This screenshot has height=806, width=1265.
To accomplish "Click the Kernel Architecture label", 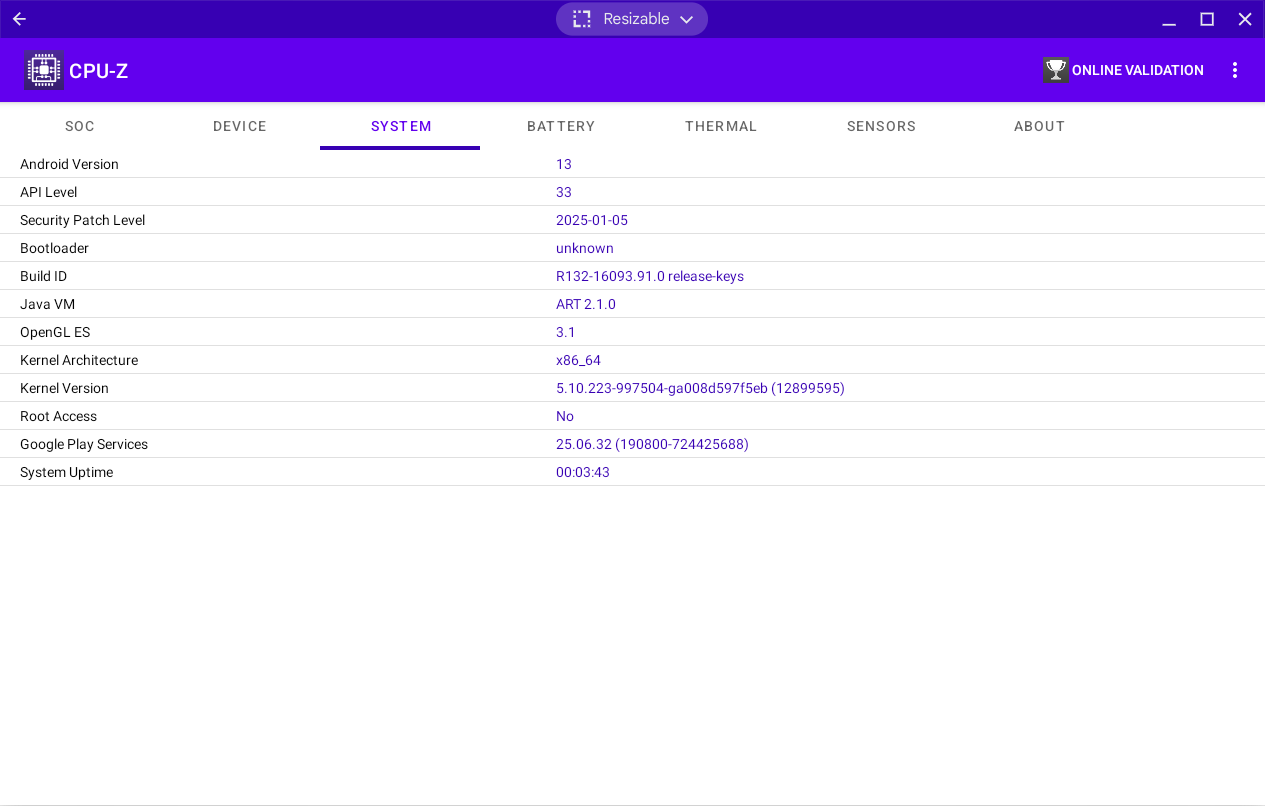I will 79,360.
